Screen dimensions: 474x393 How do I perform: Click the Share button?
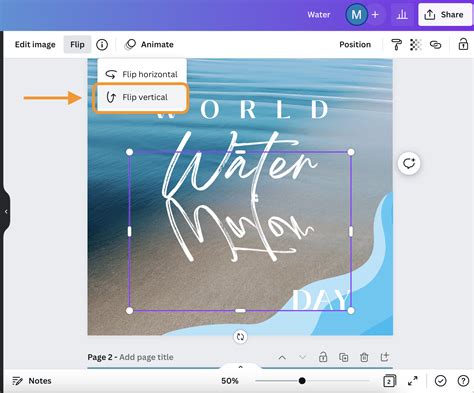click(x=444, y=15)
